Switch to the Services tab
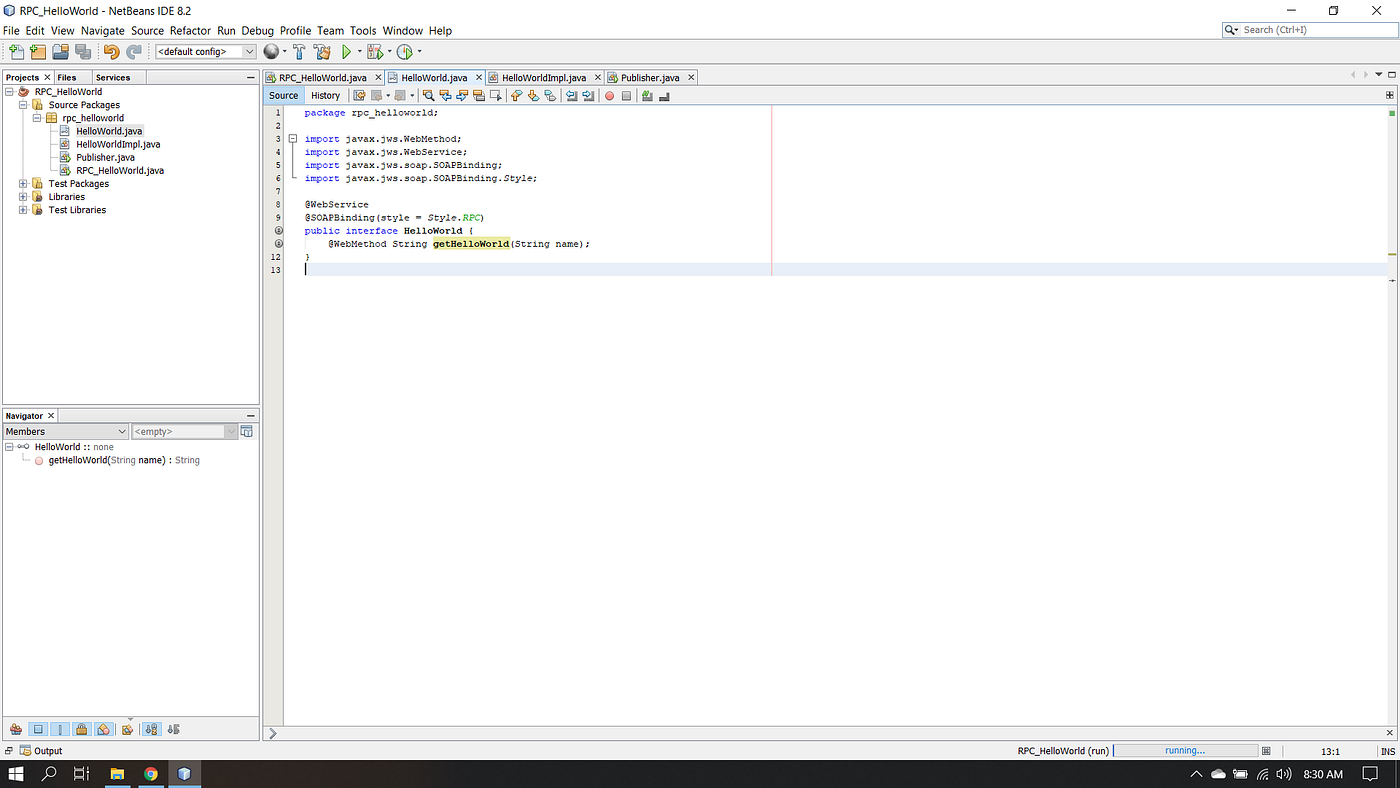Viewport: 1400px width, 788px height. click(x=113, y=77)
